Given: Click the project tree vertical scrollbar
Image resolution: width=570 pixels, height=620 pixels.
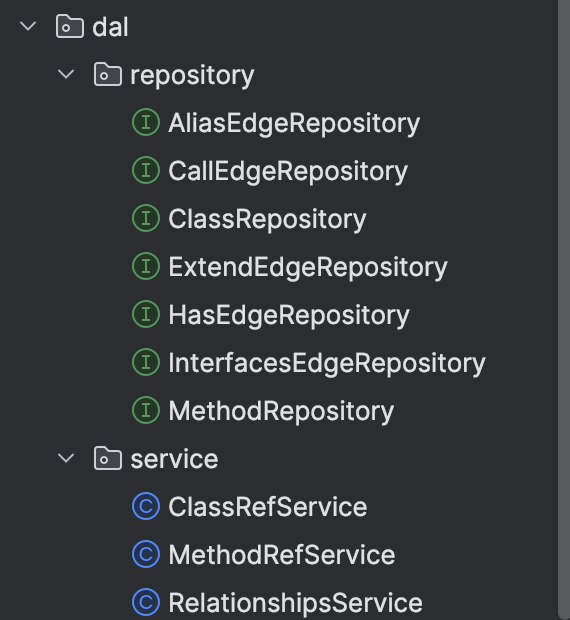Looking at the screenshot, I should click(564, 310).
